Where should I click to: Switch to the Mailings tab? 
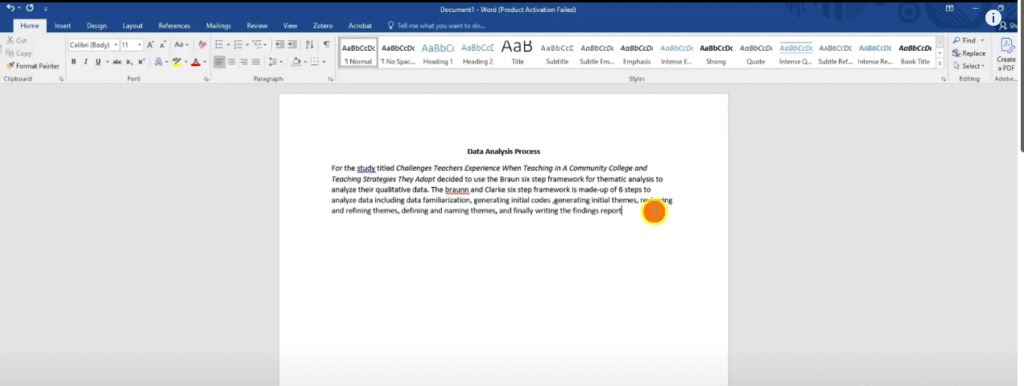pyautogui.click(x=218, y=25)
